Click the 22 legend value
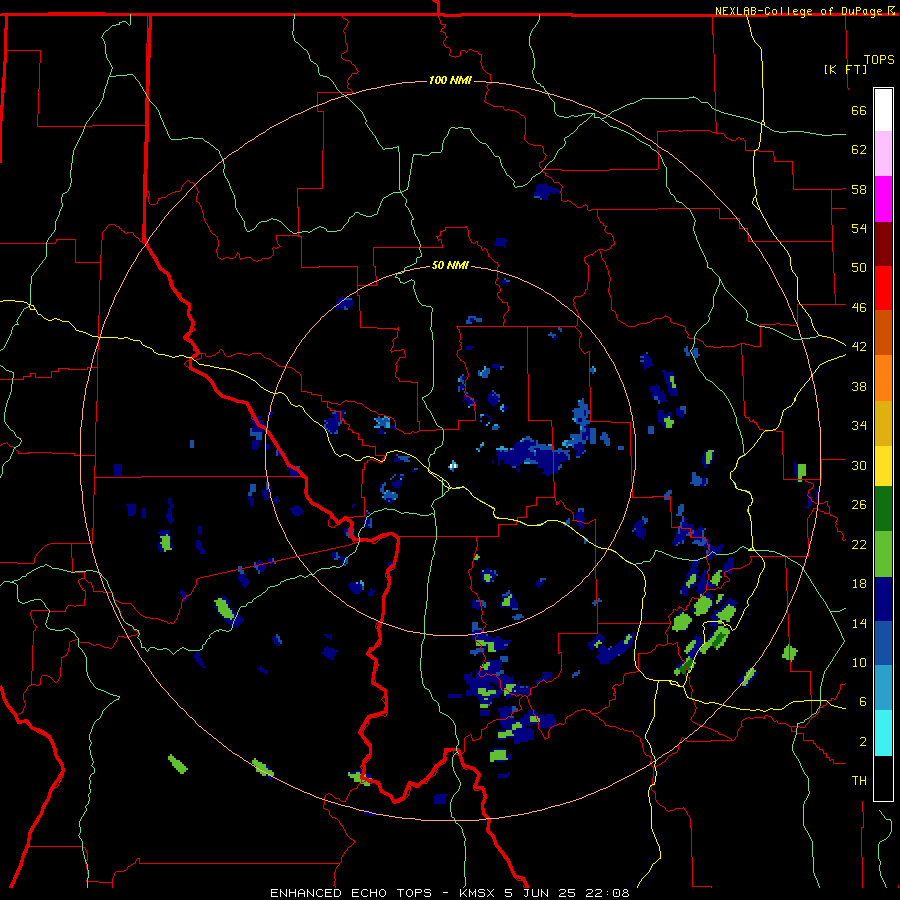 859,544
